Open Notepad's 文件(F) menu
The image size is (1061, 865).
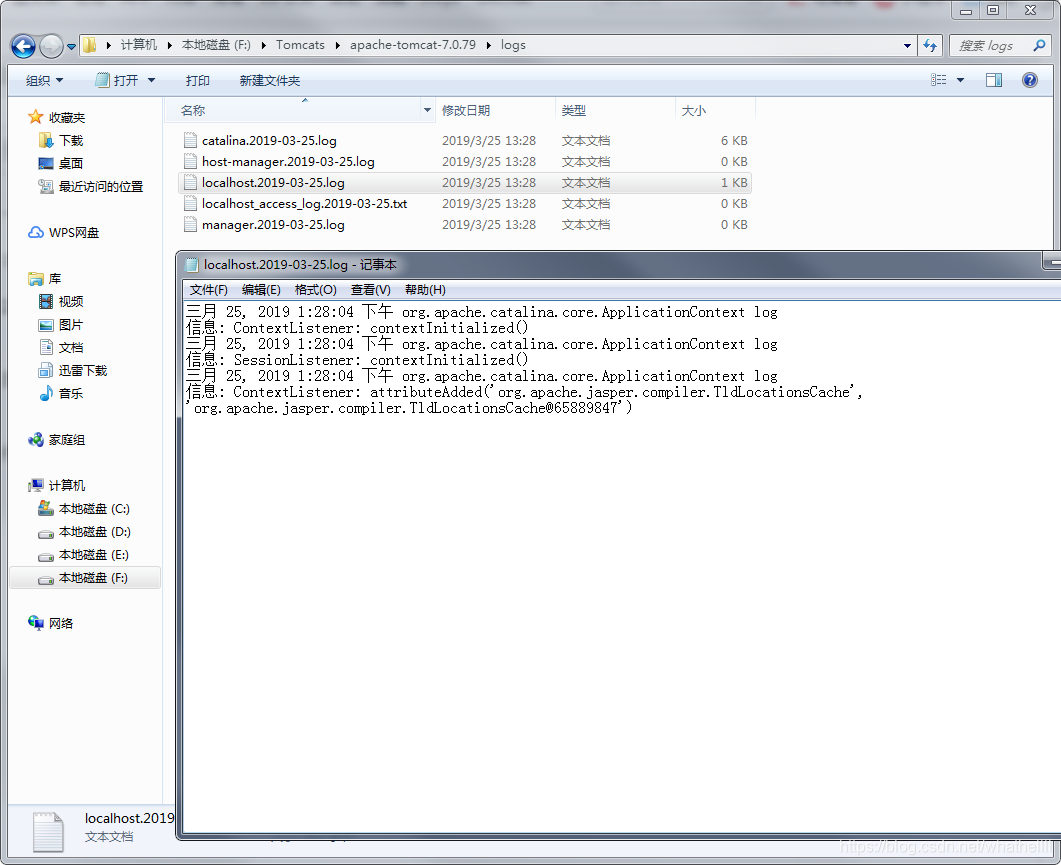[x=208, y=290]
